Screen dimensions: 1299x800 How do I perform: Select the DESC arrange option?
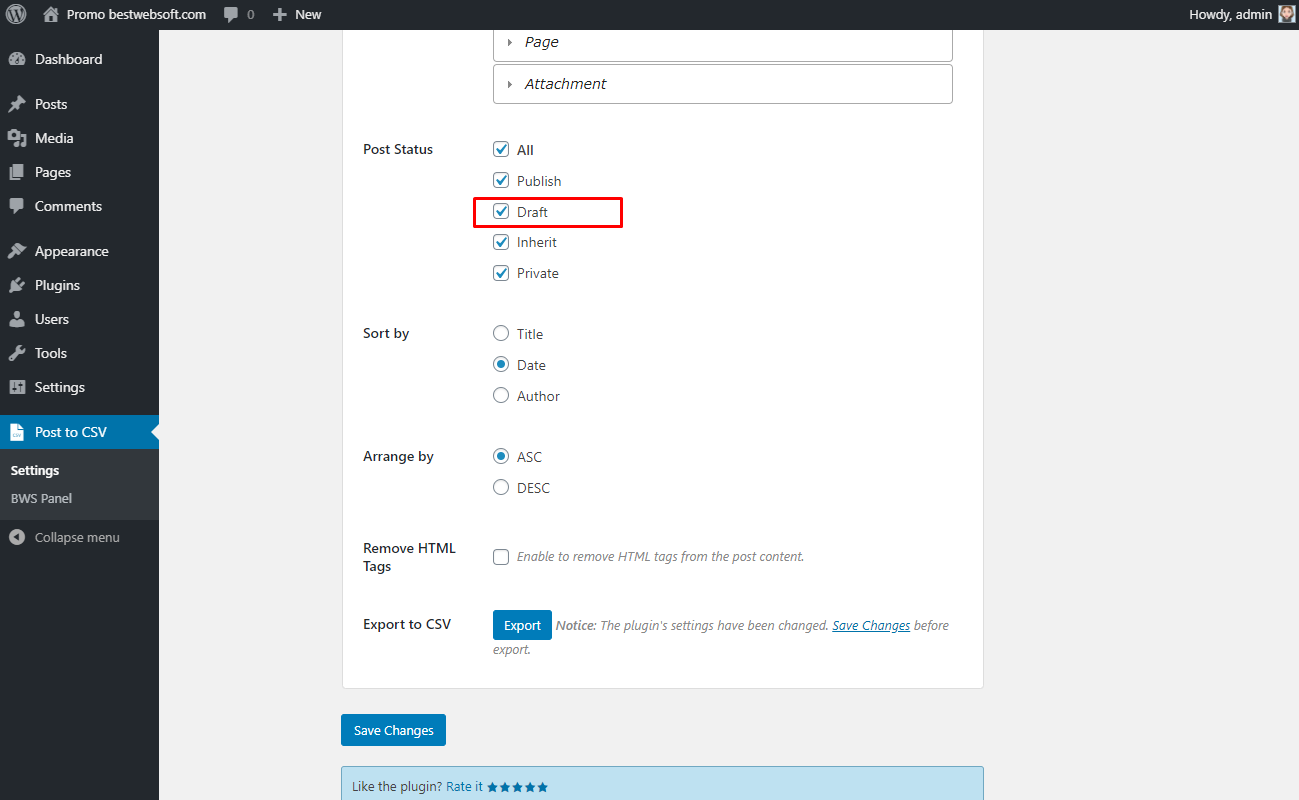[x=501, y=488]
